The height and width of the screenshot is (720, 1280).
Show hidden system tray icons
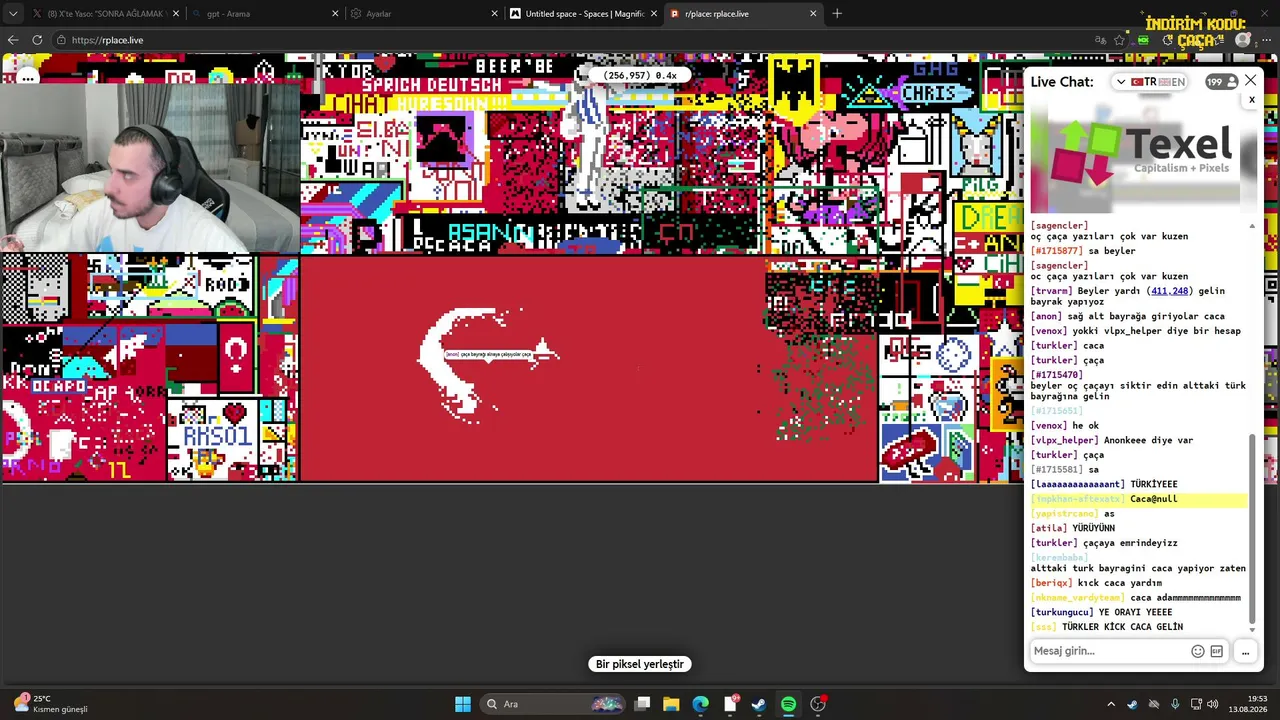click(x=1110, y=704)
